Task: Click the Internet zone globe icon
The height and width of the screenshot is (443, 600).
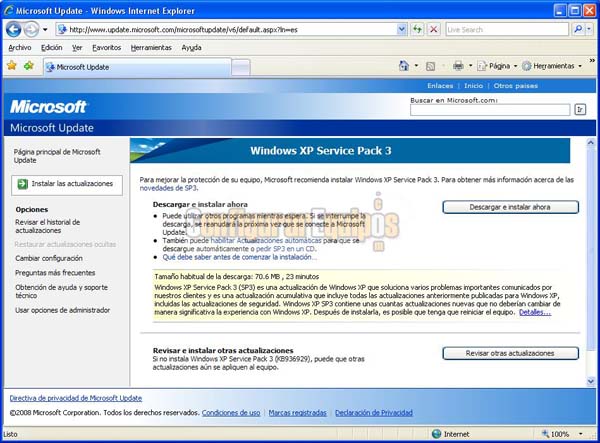Action: click(x=436, y=434)
